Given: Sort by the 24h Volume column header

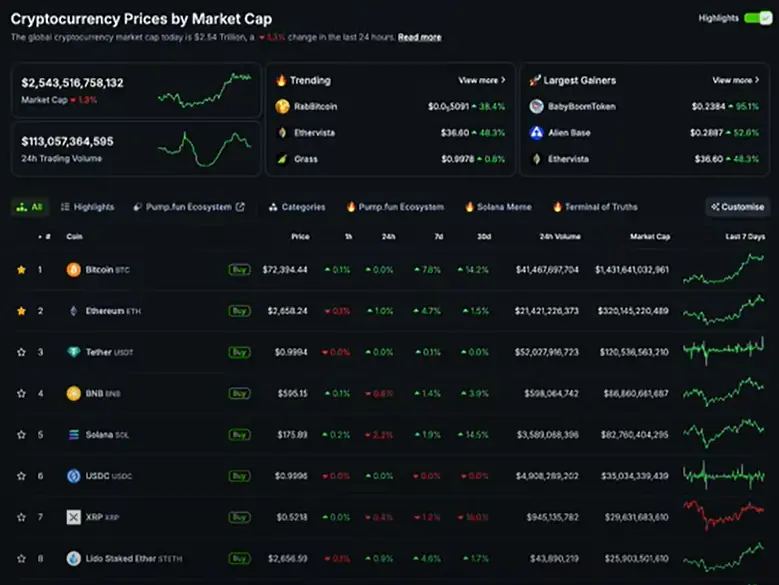Looking at the screenshot, I should [x=560, y=236].
